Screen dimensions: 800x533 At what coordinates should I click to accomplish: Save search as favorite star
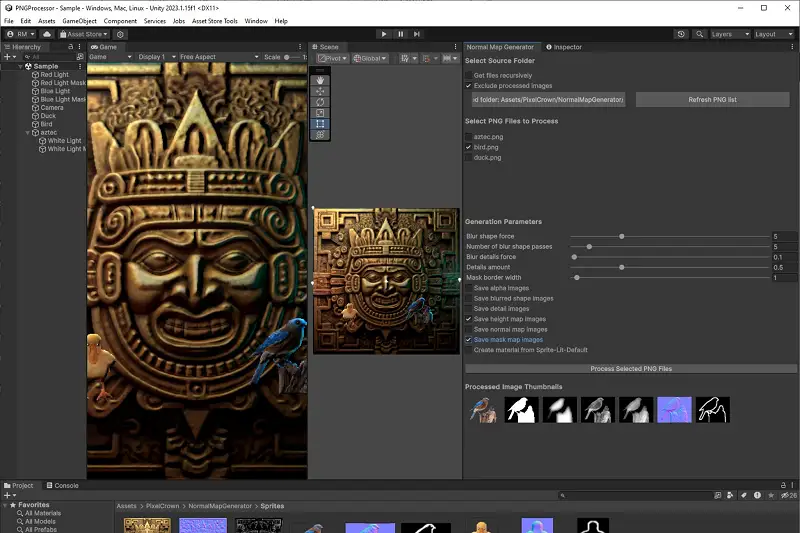[x=771, y=495]
